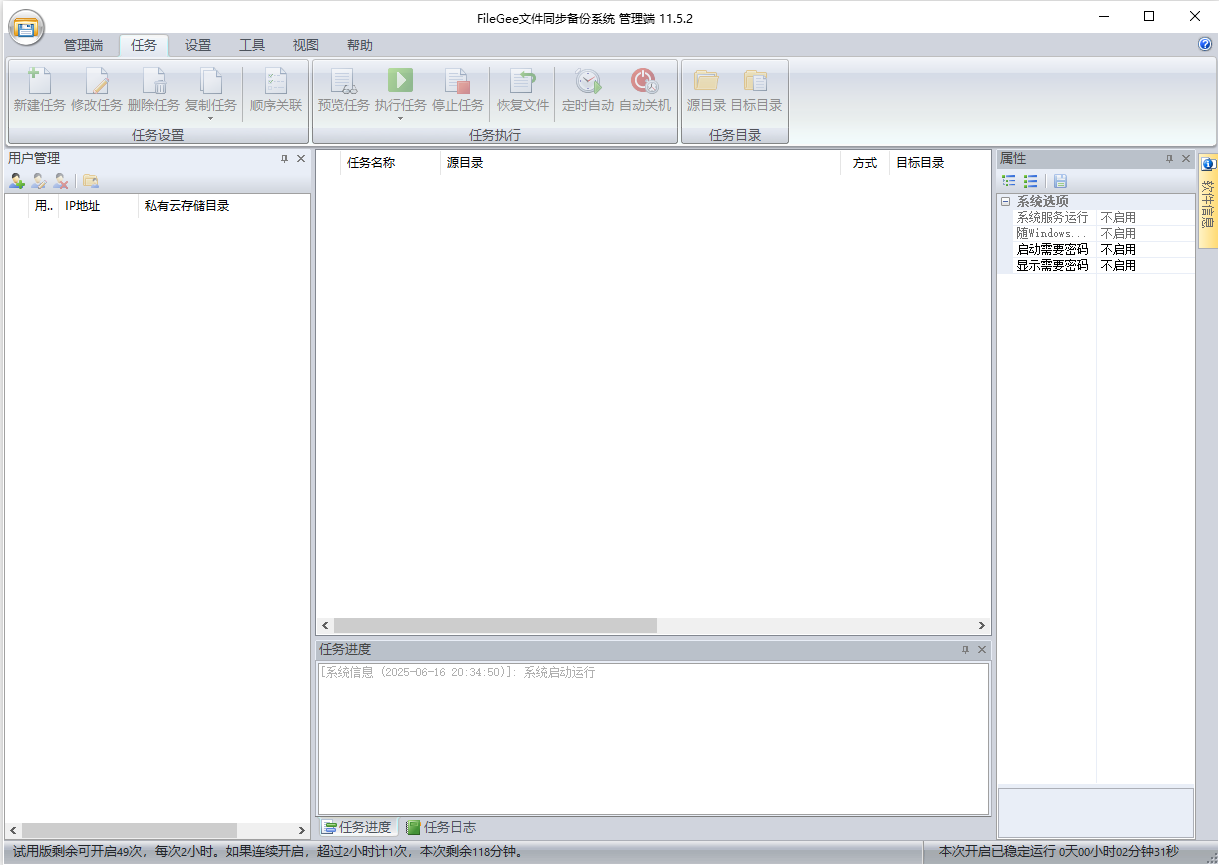This screenshot has width=1219, height=865.
Task: Click the user folder icon in 用户管理
Action: click(91, 181)
